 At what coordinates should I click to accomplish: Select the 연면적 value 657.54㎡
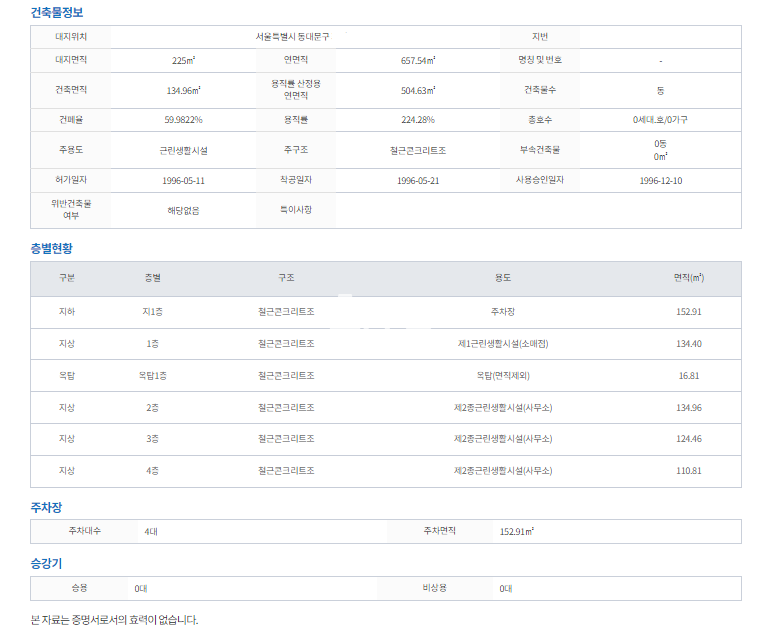pyautogui.click(x=418, y=60)
